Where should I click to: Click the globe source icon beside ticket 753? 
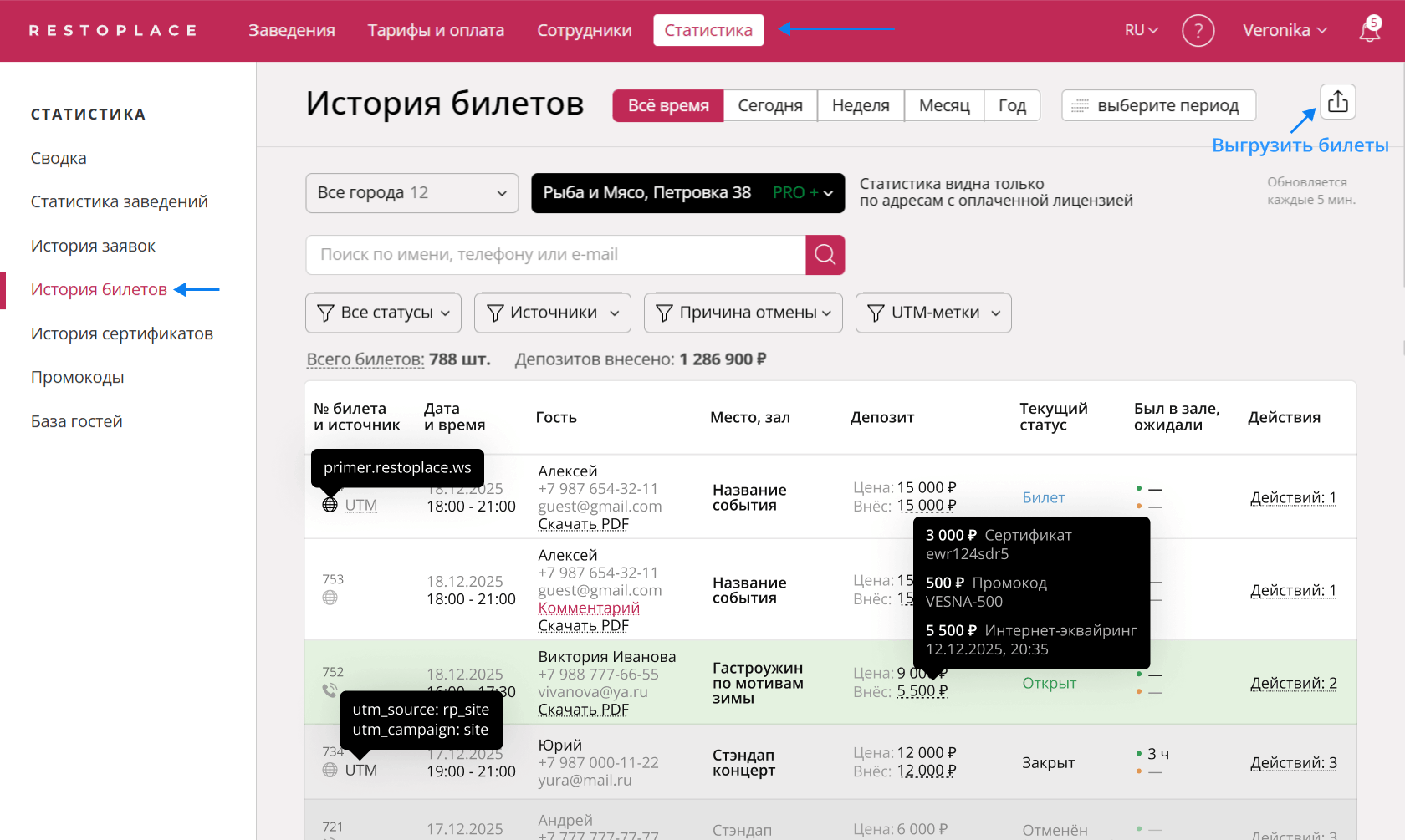coord(330,598)
